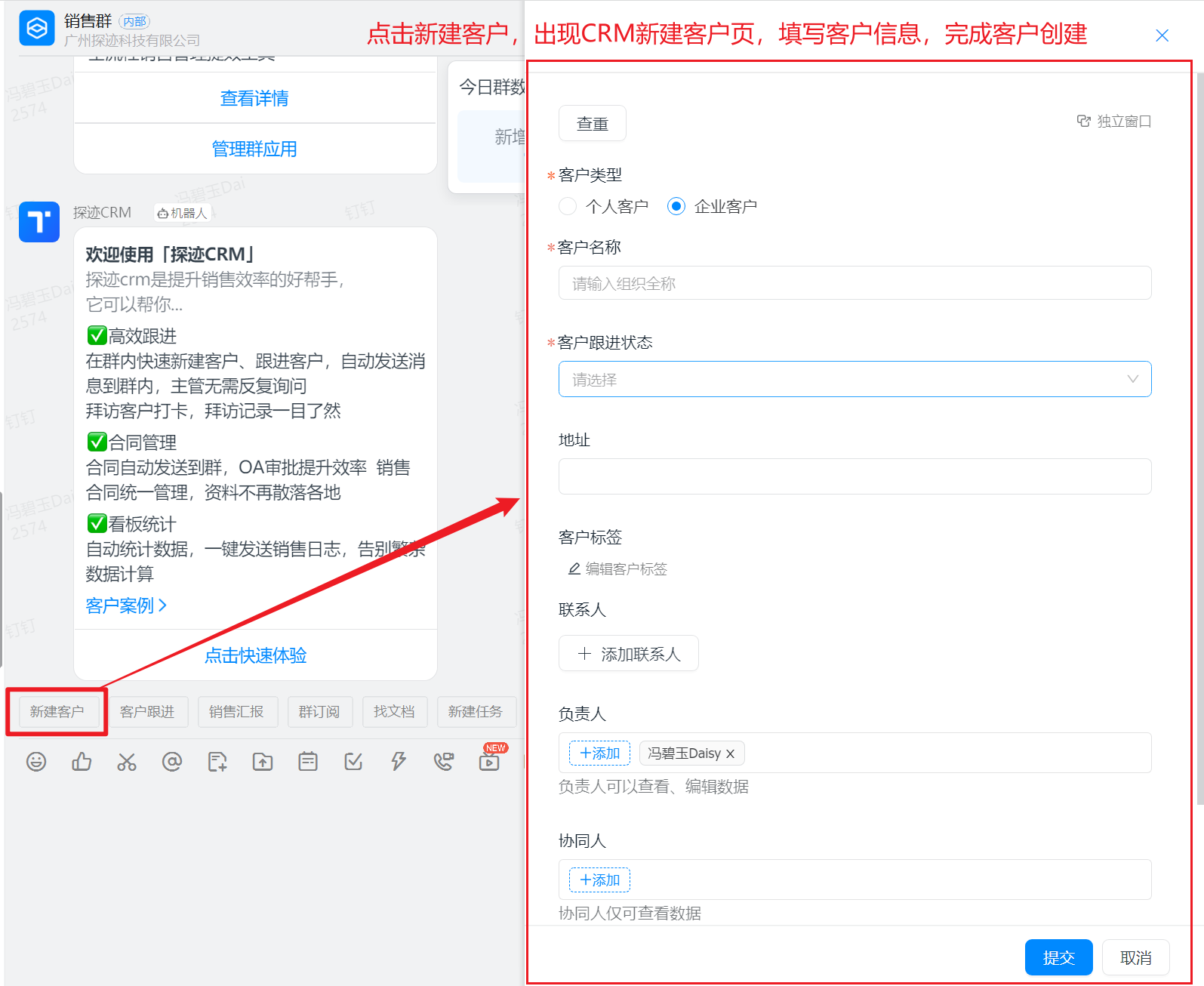Viewport: 1204px width, 986px height.
Task: Open the 查看详情 link
Action: (x=254, y=98)
